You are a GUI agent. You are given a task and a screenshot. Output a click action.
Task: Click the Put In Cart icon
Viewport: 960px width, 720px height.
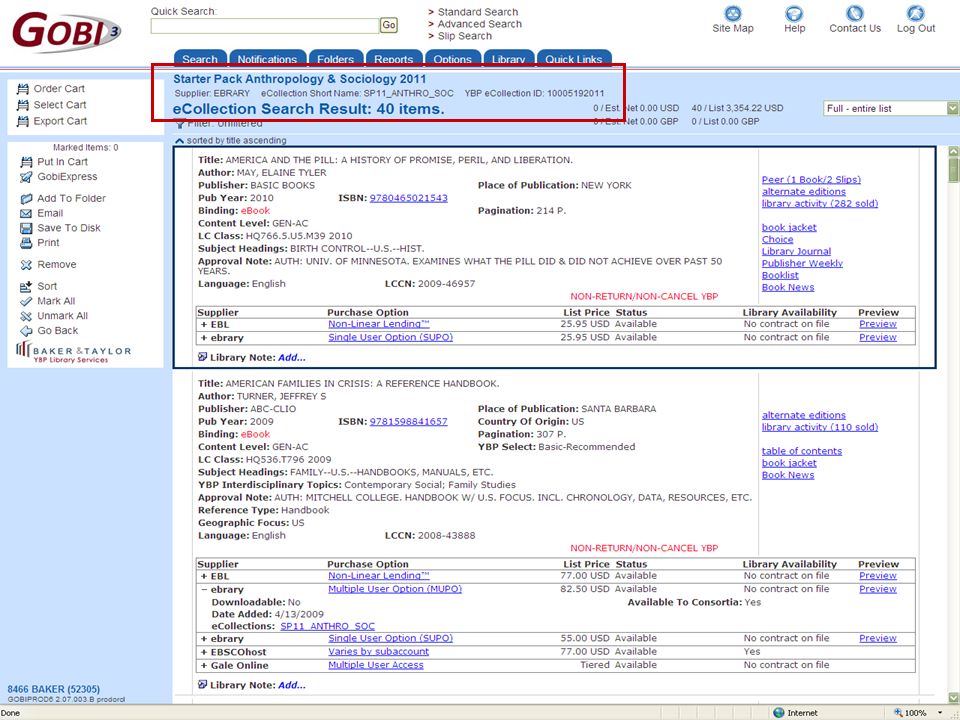pos(26,162)
